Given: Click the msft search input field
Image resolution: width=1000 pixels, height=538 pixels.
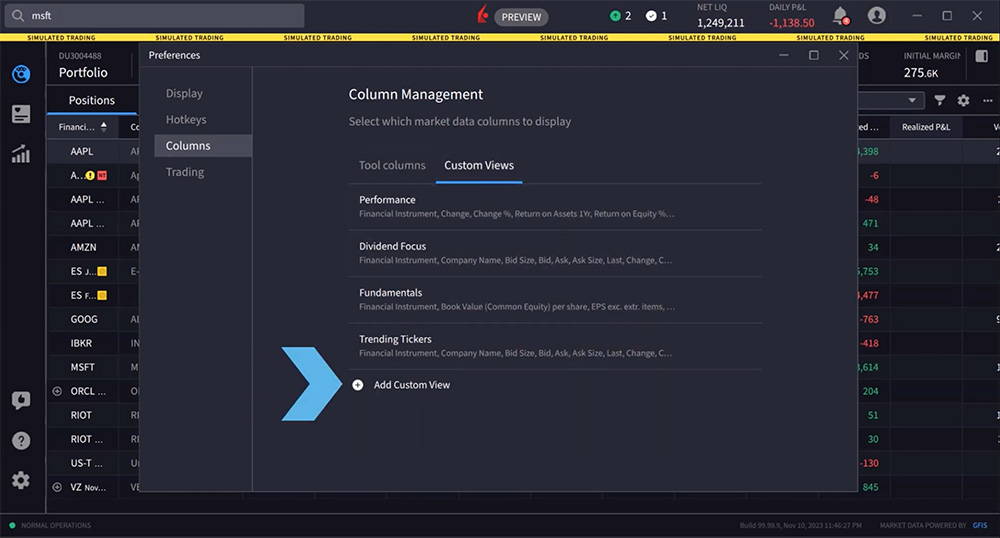Looking at the screenshot, I should 160,16.
